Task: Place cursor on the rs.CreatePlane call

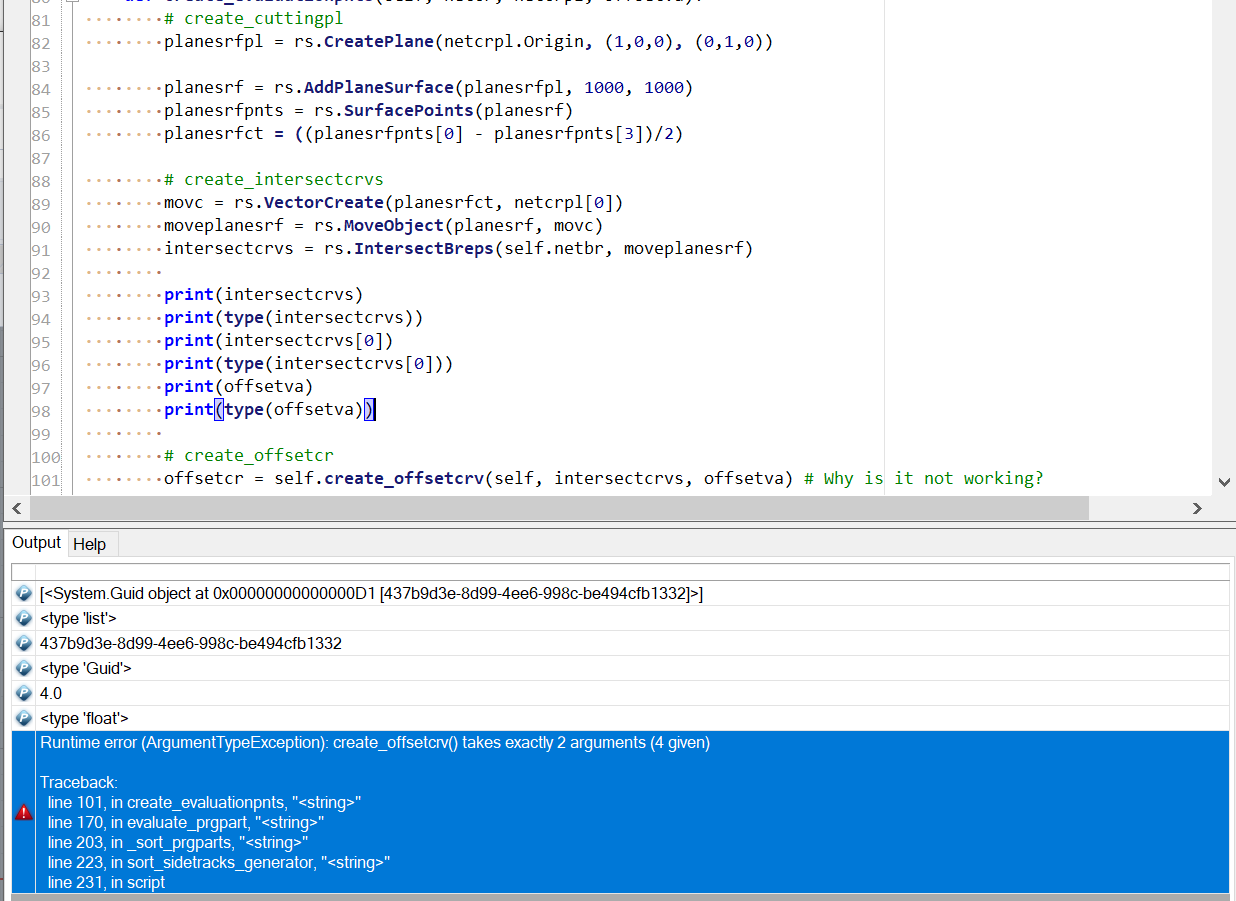Action: click(365, 42)
